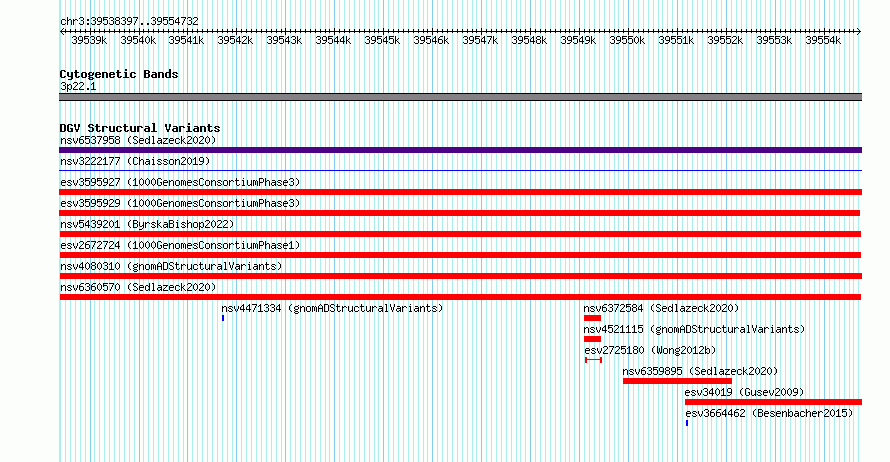Click the nsv6537958 (Sedlazeck2020) variant label
The width and height of the screenshot is (890, 462).
coord(138,140)
